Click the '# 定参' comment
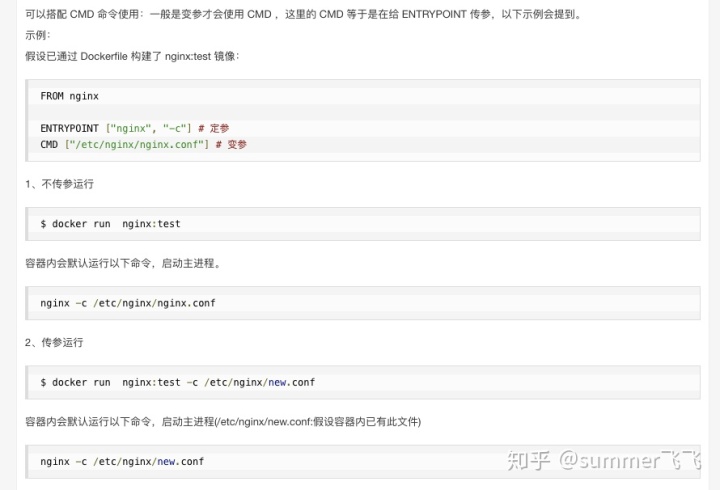The height and width of the screenshot is (490, 720). pos(214,128)
